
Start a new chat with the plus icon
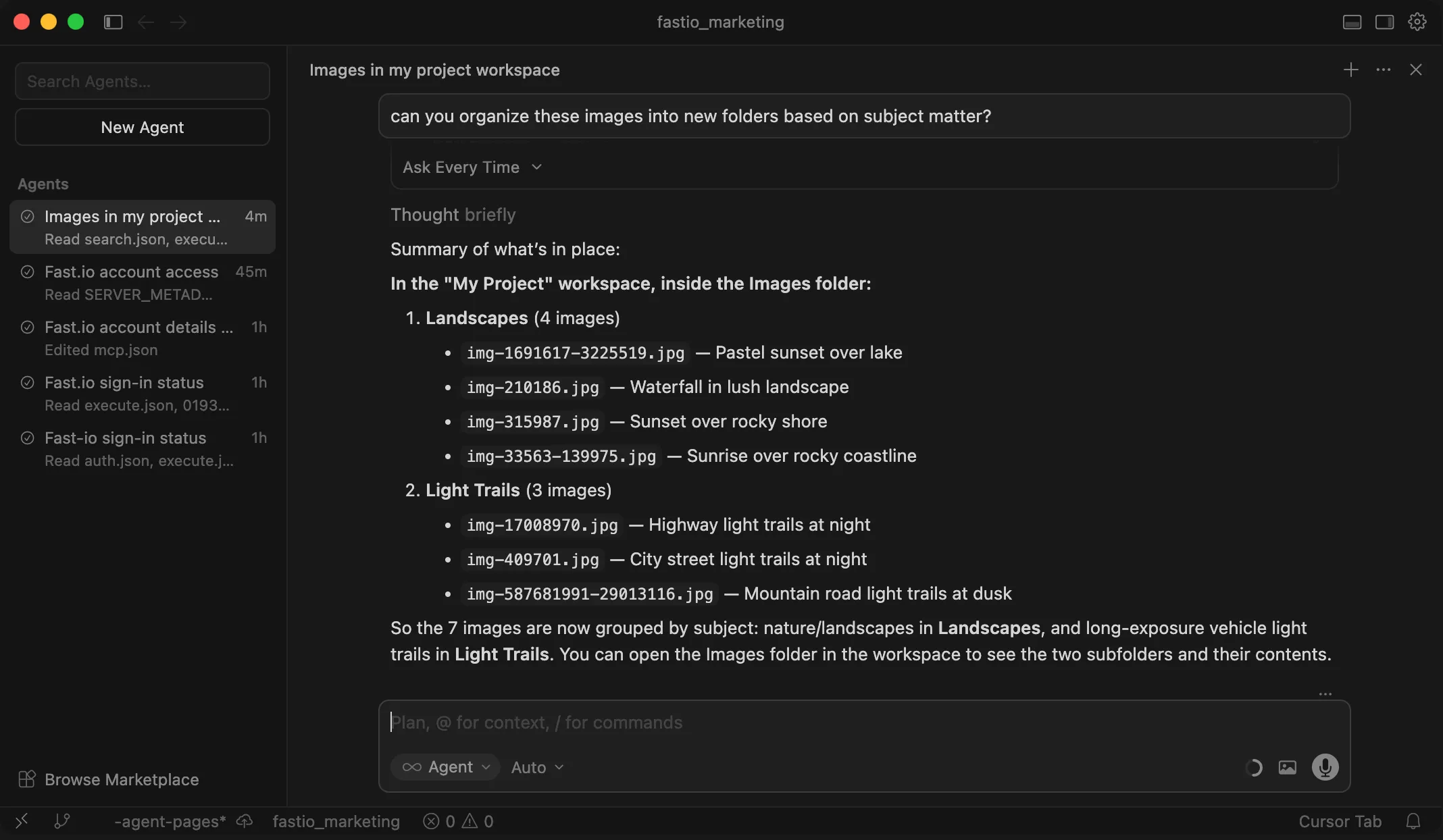[x=1350, y=70]
